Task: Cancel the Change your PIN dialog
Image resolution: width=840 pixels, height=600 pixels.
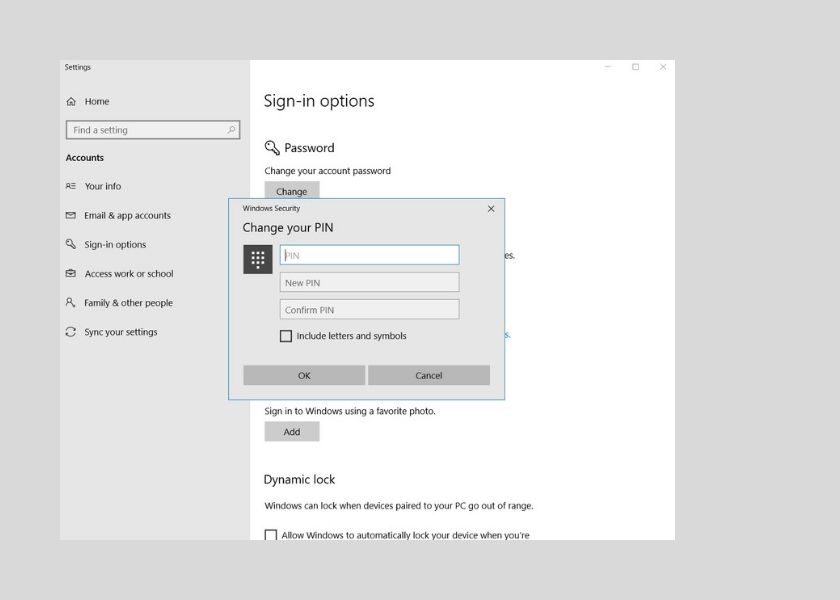Action: pos(428,374)
